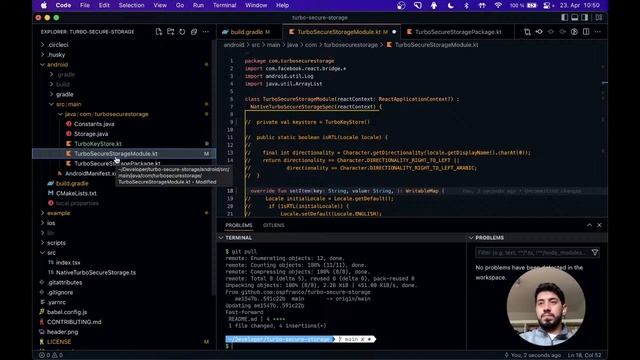Open the compare changes editor action
The width and height of the screenshot is (640, 360).
(x=527, y=32)
